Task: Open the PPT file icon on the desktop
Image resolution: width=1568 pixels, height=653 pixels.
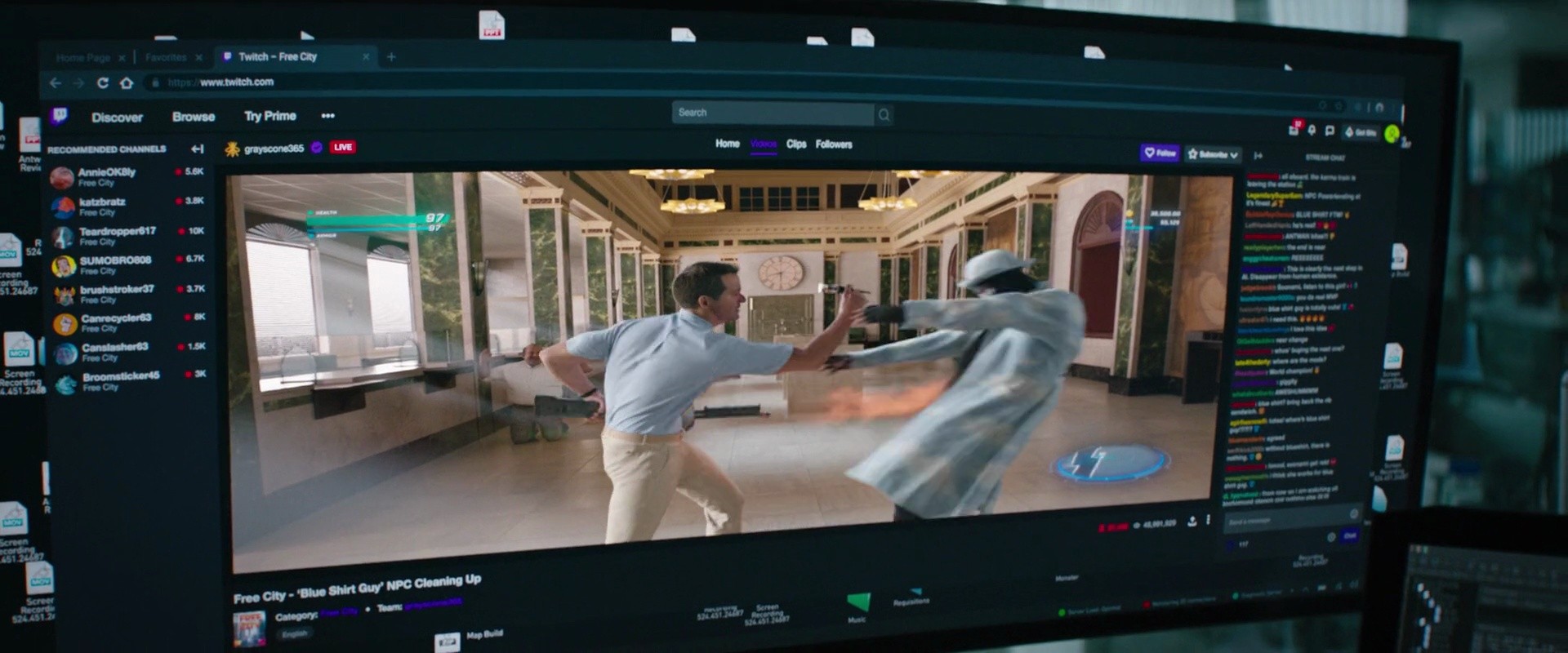Action: pyautogui.click(x=492, y=24)
